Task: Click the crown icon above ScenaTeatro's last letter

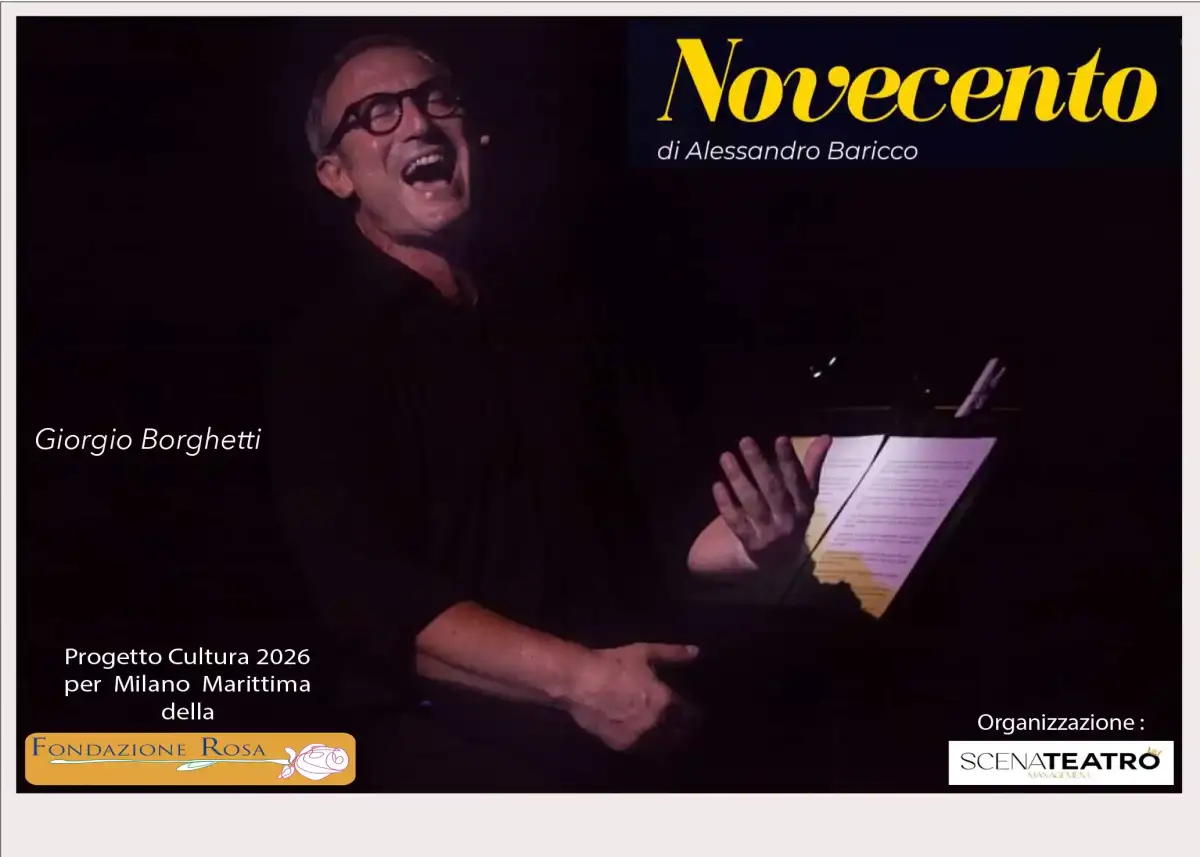Action: point(1153,750)
